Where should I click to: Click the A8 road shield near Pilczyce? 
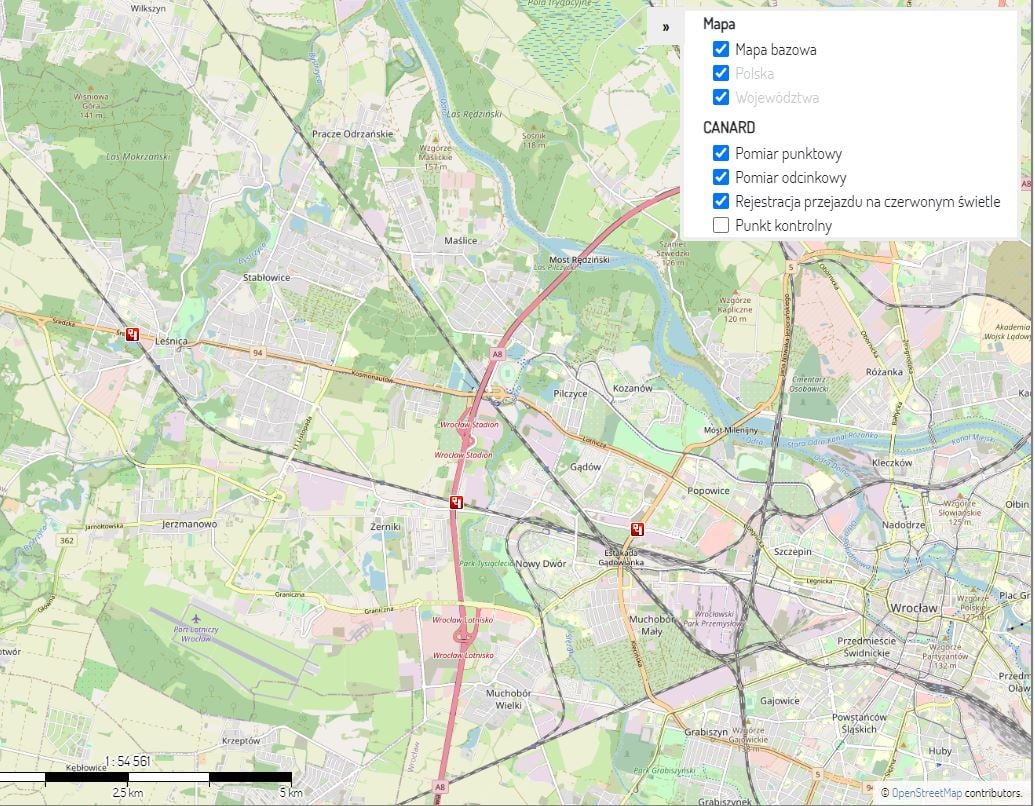click(497, 354)
